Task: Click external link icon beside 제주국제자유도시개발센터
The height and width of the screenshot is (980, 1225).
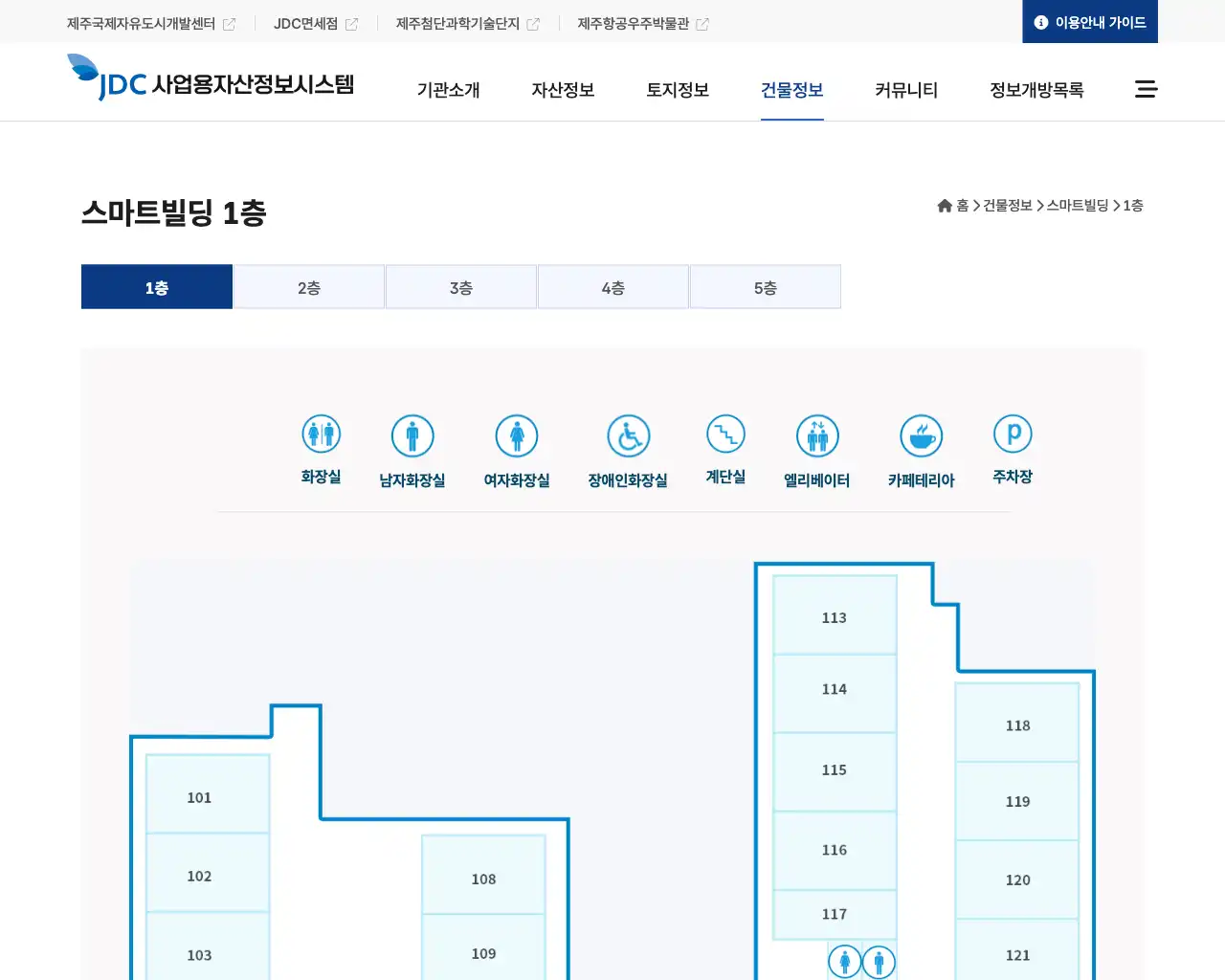Action: click(x=229, y=24)
